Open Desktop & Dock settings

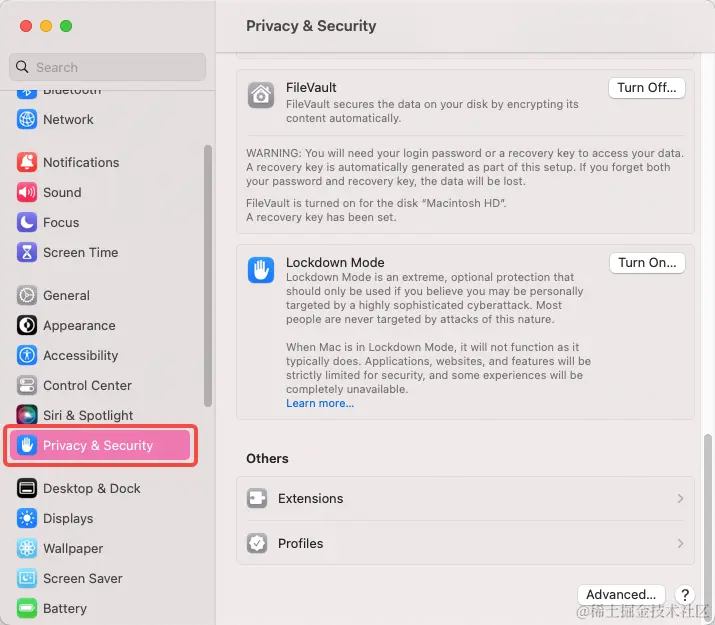[91, 488]
